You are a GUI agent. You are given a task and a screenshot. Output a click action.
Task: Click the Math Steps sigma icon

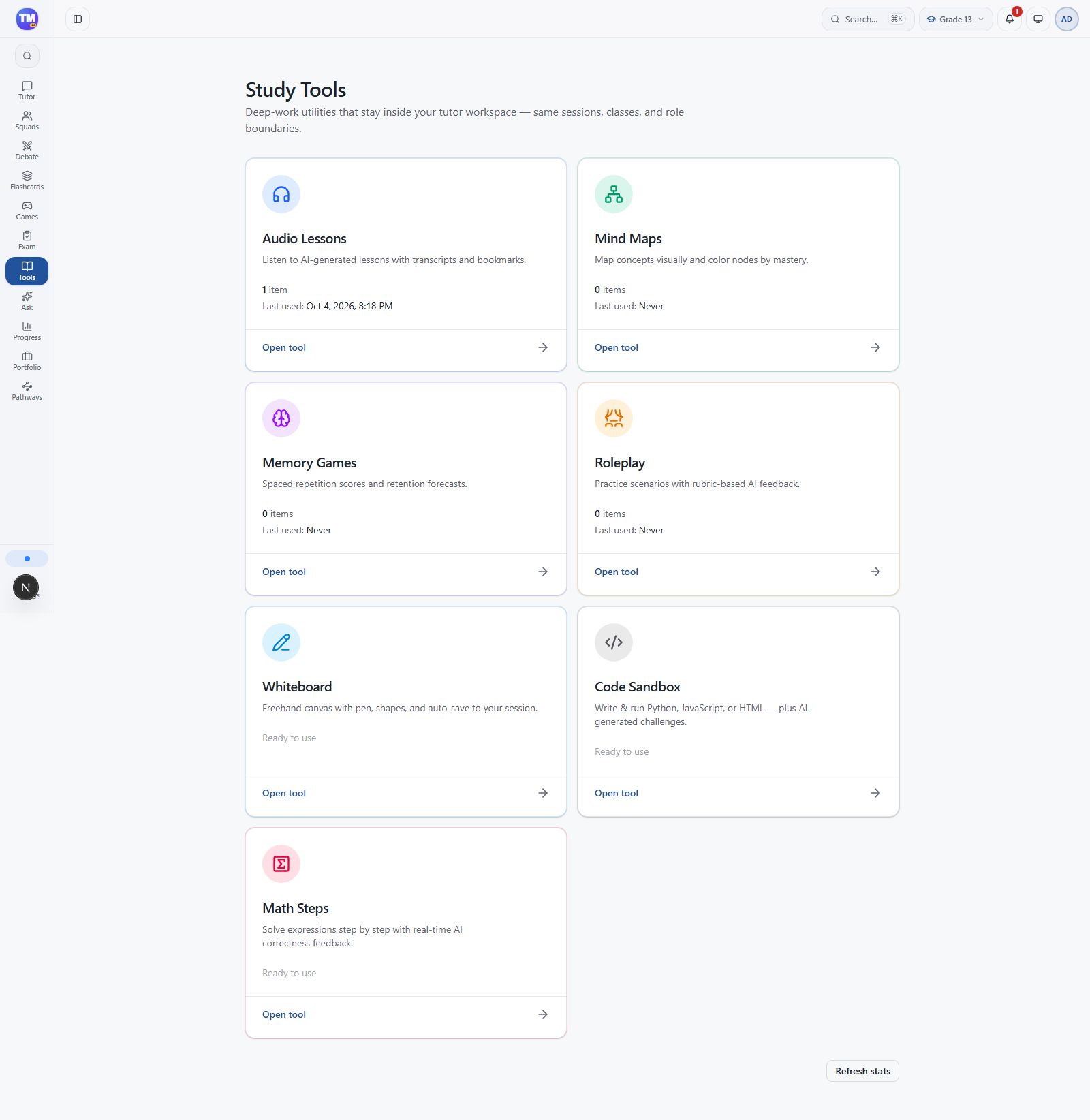tap(281, 864)
